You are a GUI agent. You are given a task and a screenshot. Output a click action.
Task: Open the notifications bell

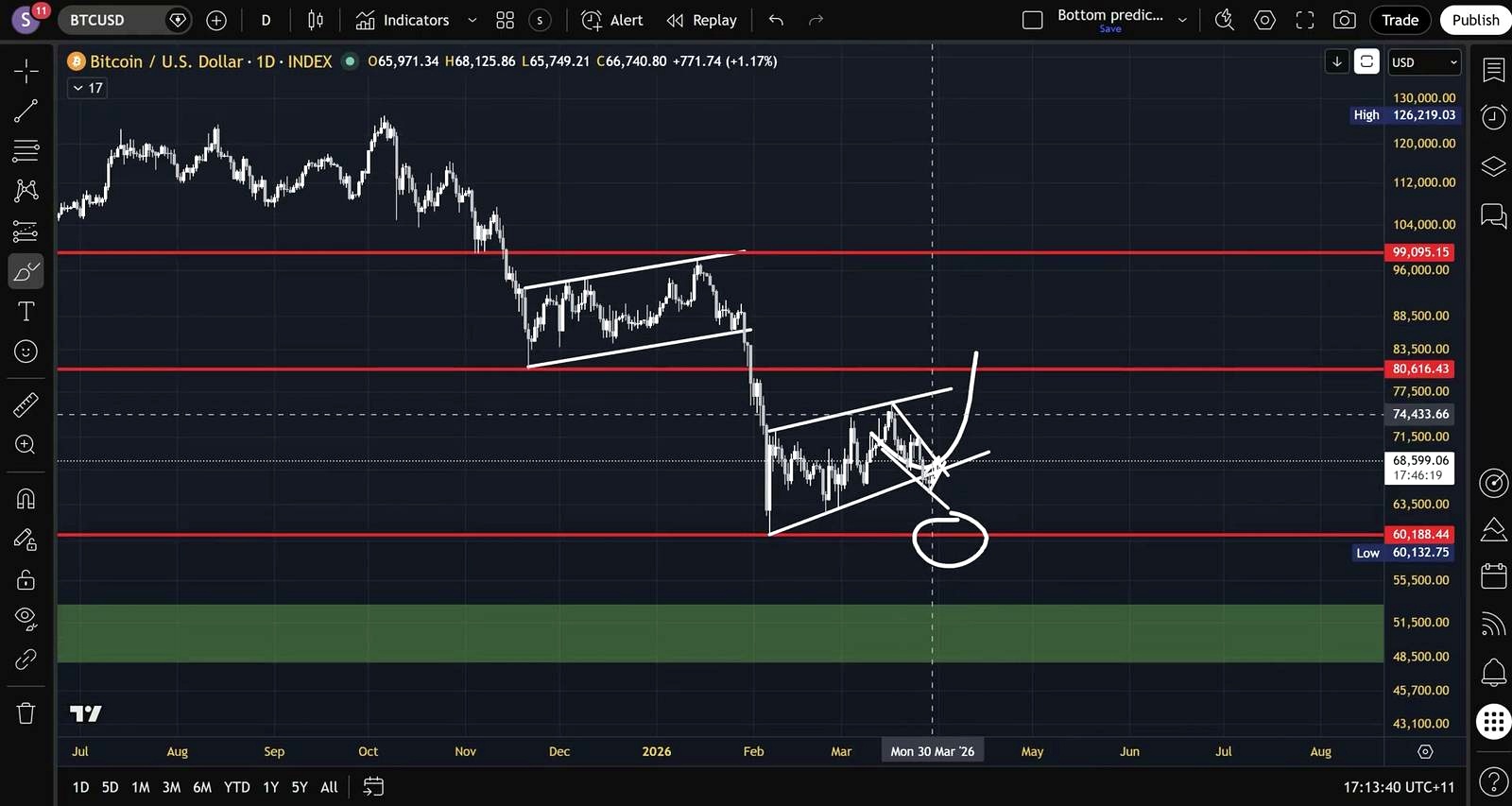click(1493, 672)
